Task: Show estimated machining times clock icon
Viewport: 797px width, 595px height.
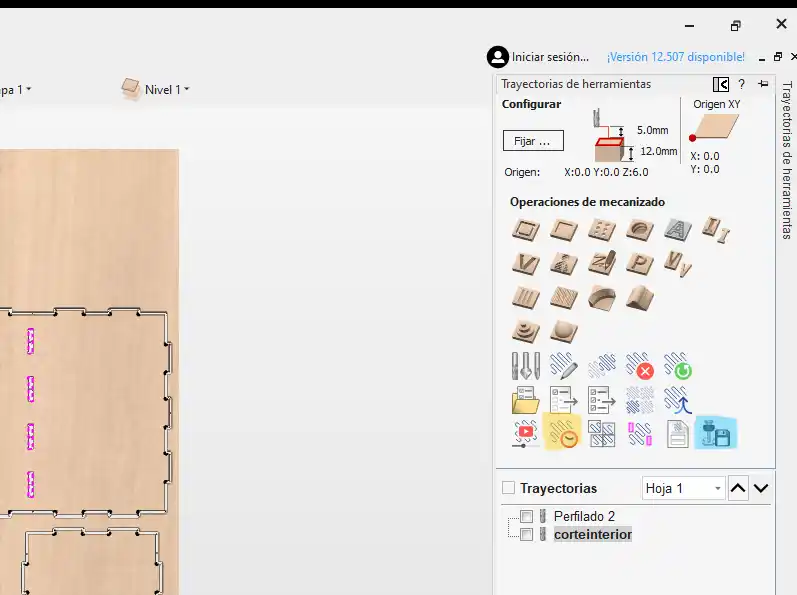Action: pos(563,432)
